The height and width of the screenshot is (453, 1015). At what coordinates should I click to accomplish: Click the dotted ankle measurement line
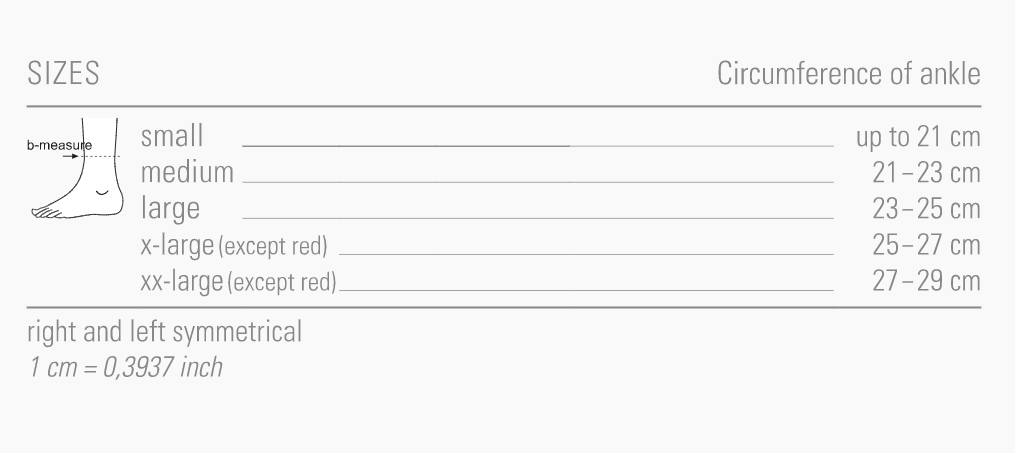point(101,156)
